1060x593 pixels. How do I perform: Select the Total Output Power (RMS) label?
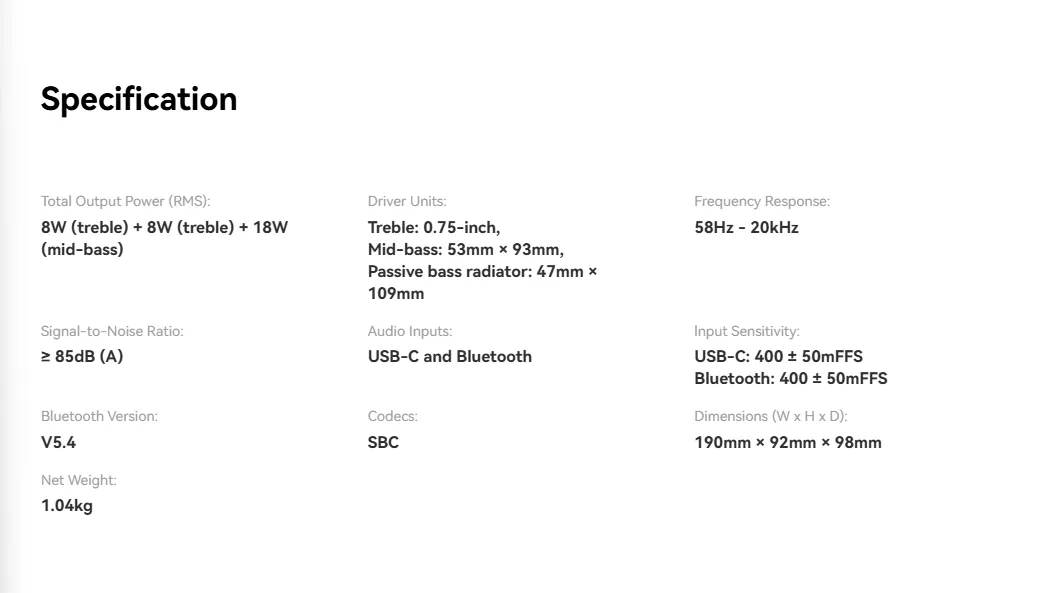tap(125, 201)
